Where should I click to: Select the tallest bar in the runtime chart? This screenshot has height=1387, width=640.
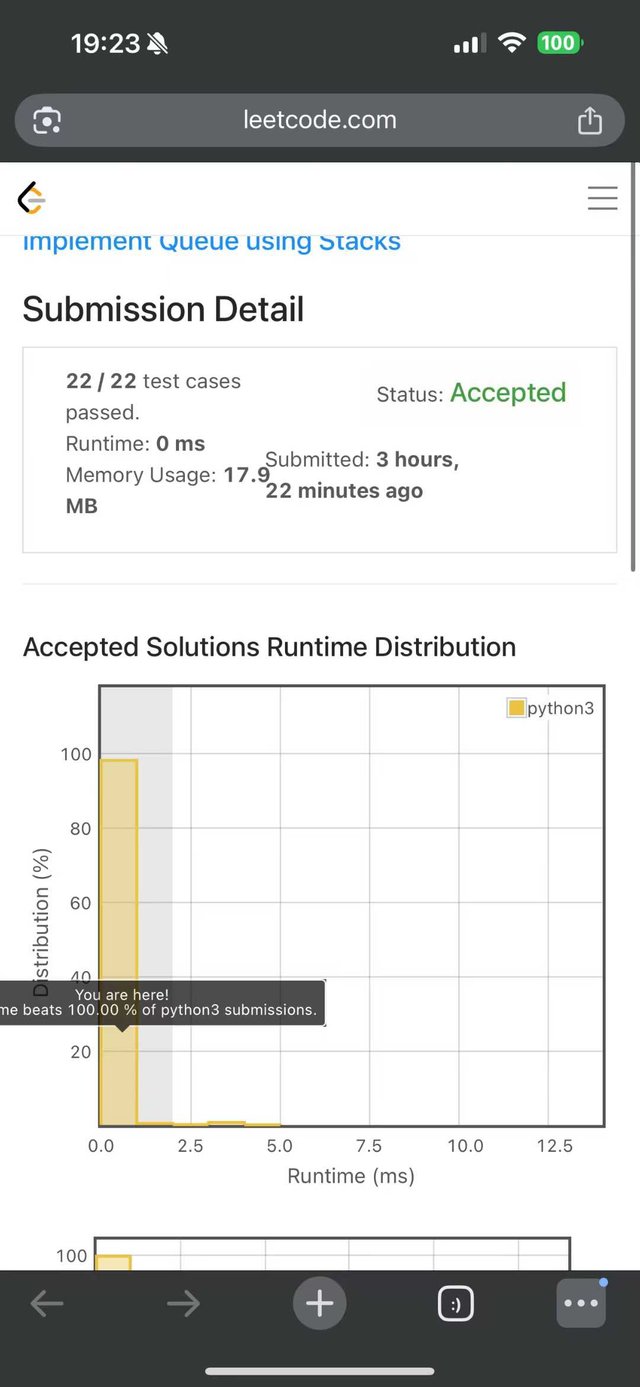[118, 940]
